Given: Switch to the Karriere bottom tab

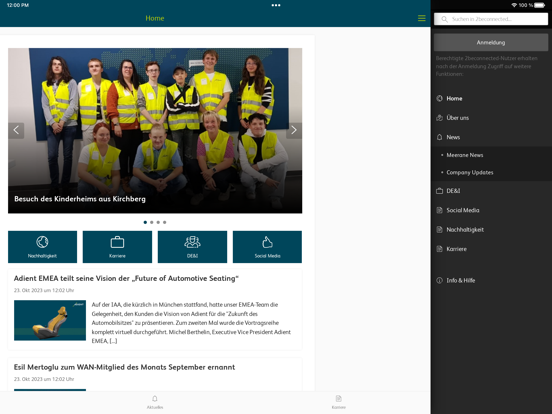Looking at the screenshot, I should (x=339, y=402).
